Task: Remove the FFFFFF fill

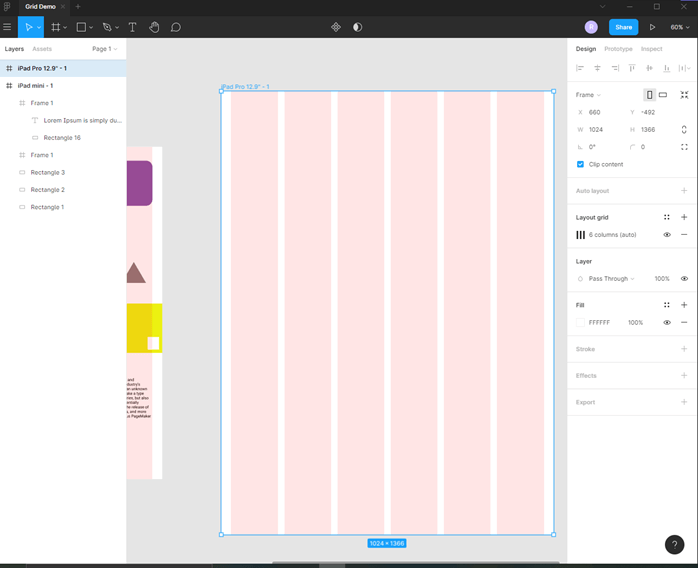Action: (684, 322)
